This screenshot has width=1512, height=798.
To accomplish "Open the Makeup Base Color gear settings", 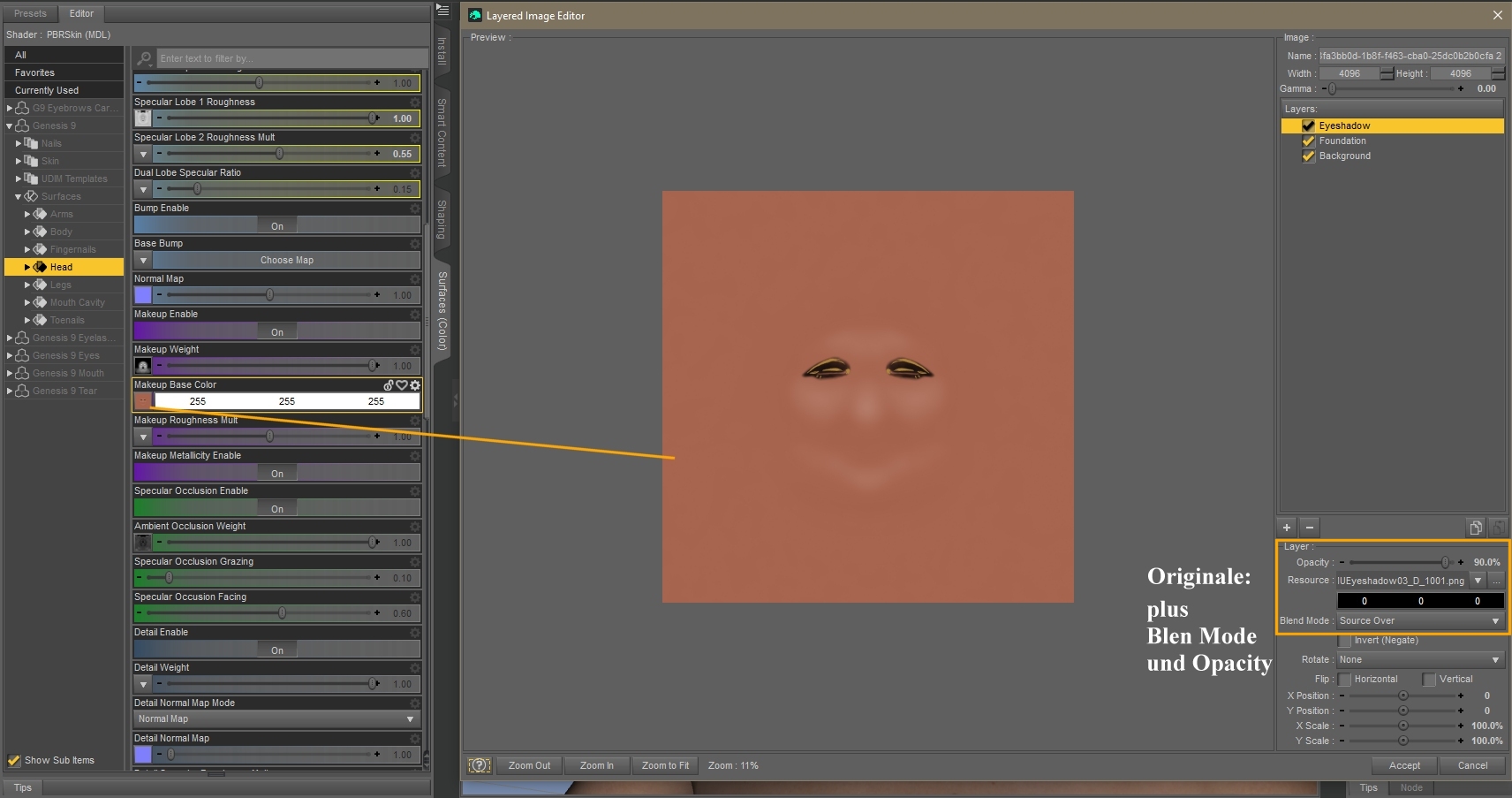I will click(415, 385).
